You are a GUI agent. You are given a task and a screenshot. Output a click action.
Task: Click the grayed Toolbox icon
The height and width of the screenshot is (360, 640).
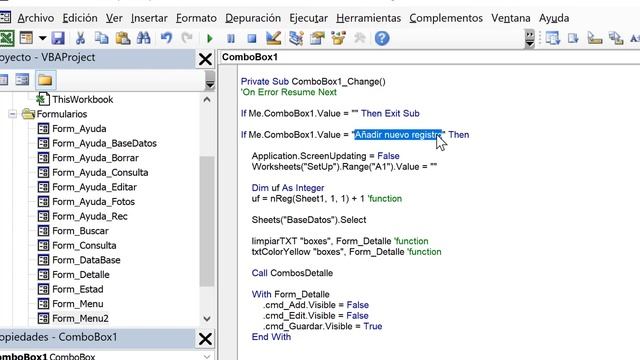click(x=360, y=38)
